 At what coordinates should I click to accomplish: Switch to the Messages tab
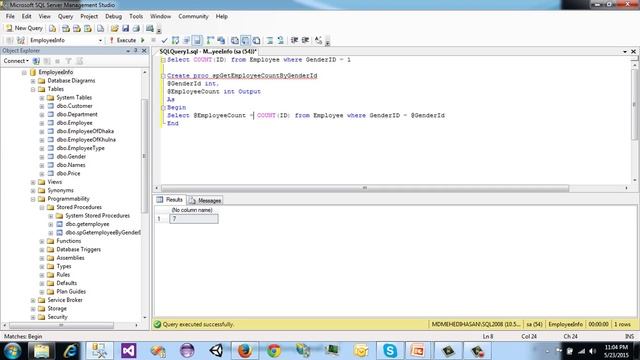coord(205,200)
